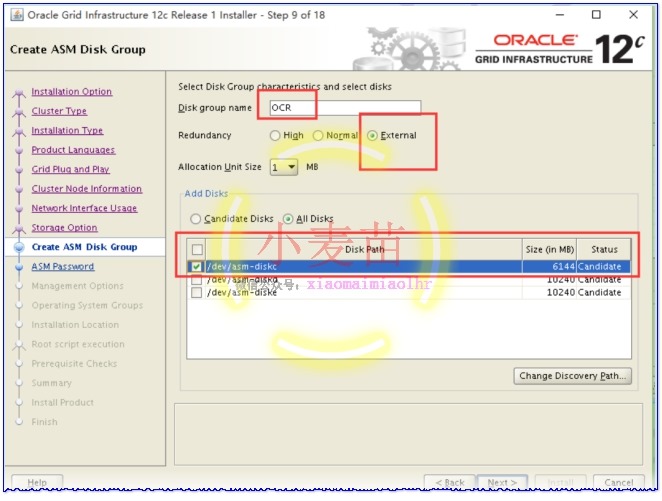Go to ASM Password step
Viewport: 662px width, 501px height.
coord(62,266)
